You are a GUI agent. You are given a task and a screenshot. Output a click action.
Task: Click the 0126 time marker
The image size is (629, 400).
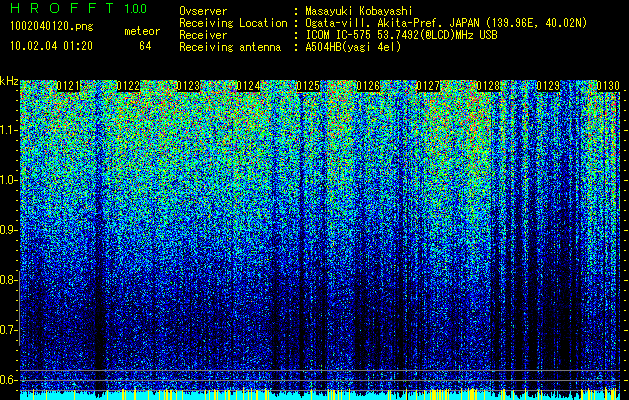tap(368, 86)
